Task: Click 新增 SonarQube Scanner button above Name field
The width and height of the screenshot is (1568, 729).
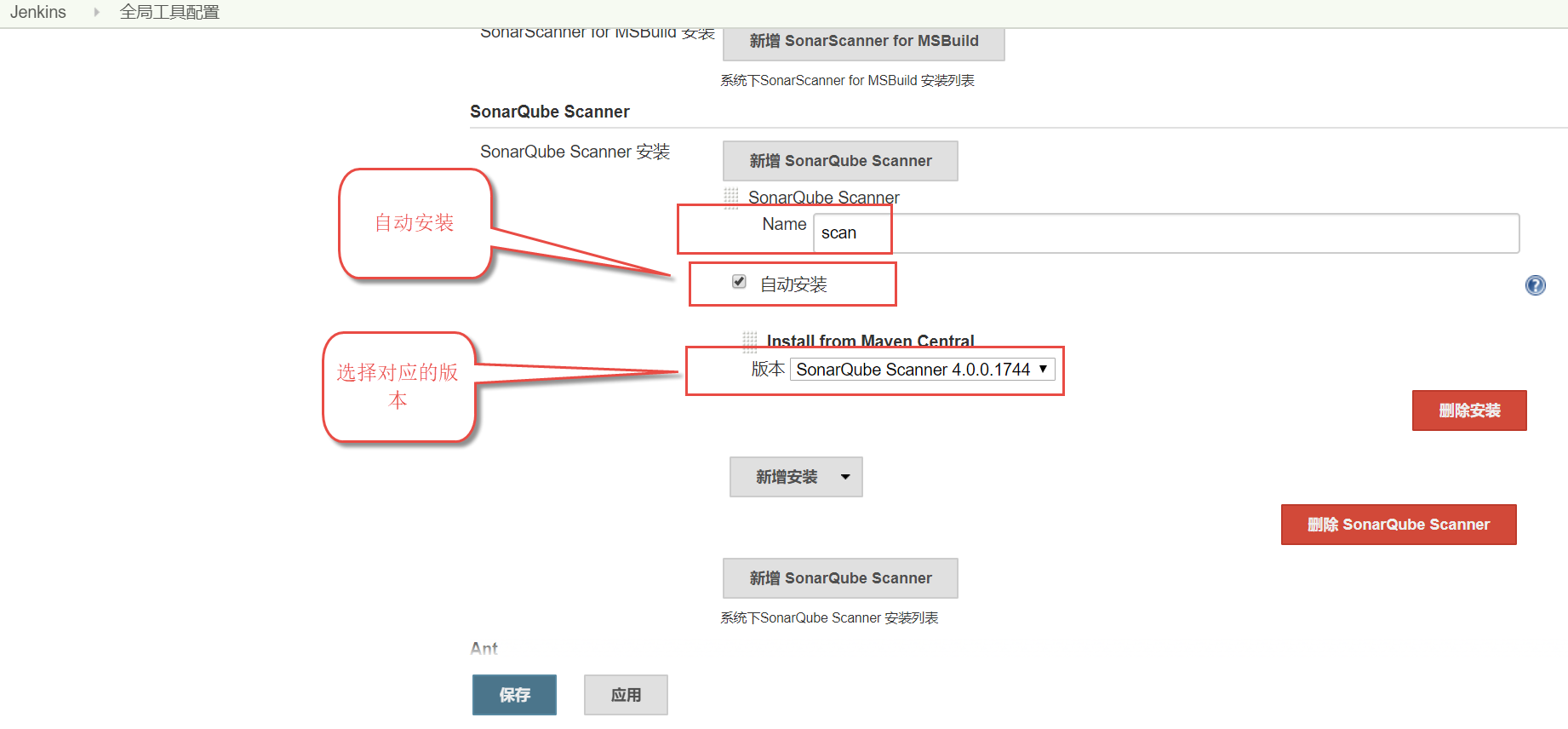Action: pos(840,161)
